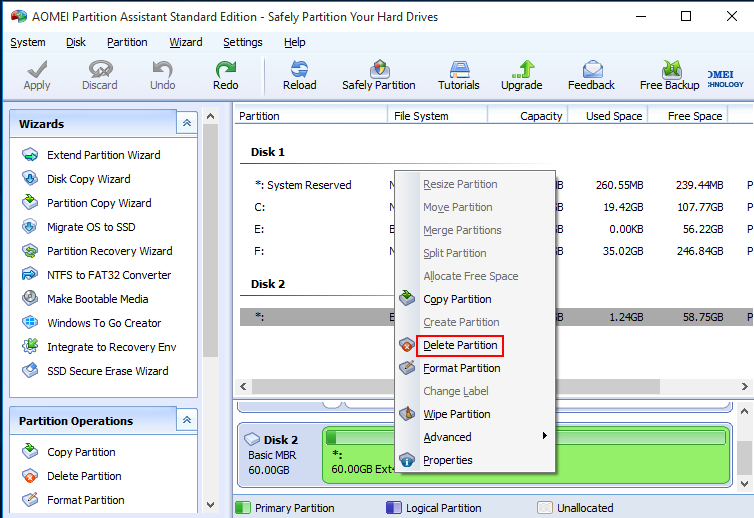This screenshot has height=518, width=754.
Task: Open the Wizard menu
Action: point(186,42)
